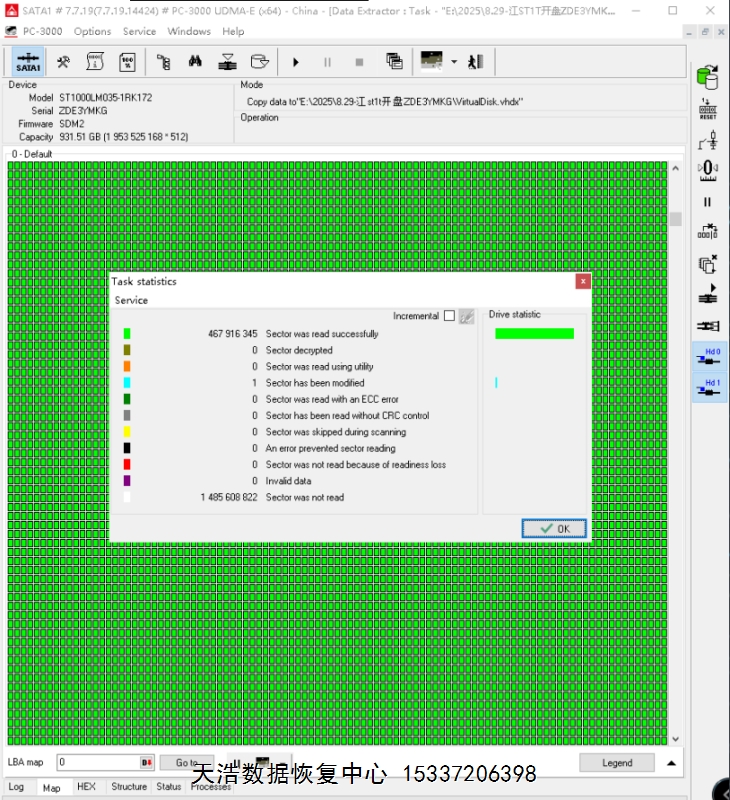Click the SATA1 port toolbar icon

click(28, 62)
